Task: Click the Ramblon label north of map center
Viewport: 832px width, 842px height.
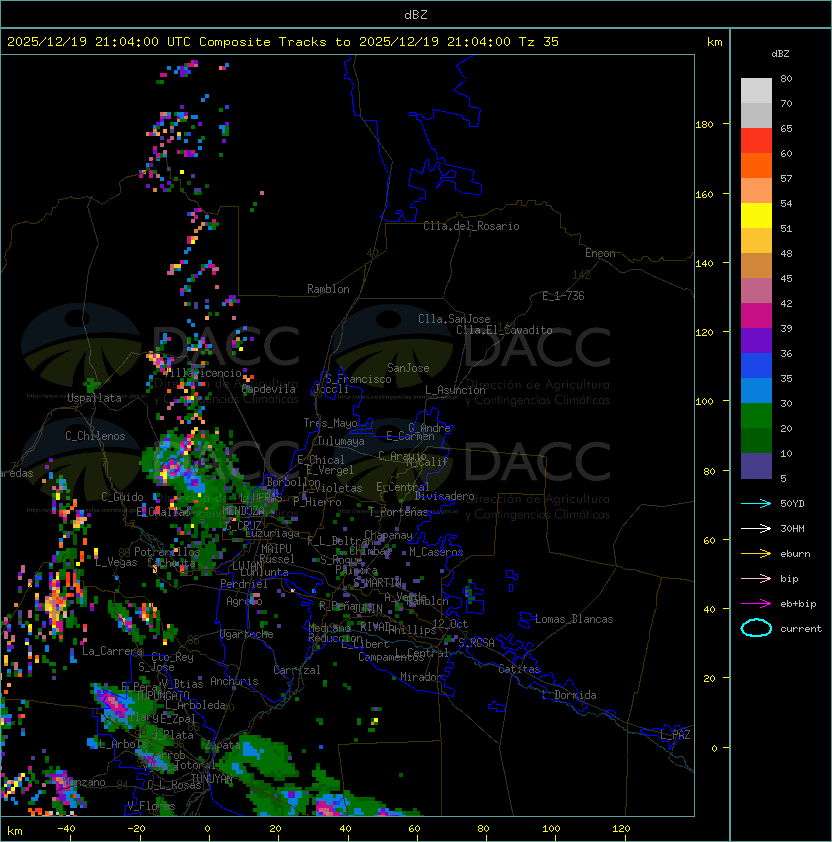Action: coord(328,289)
